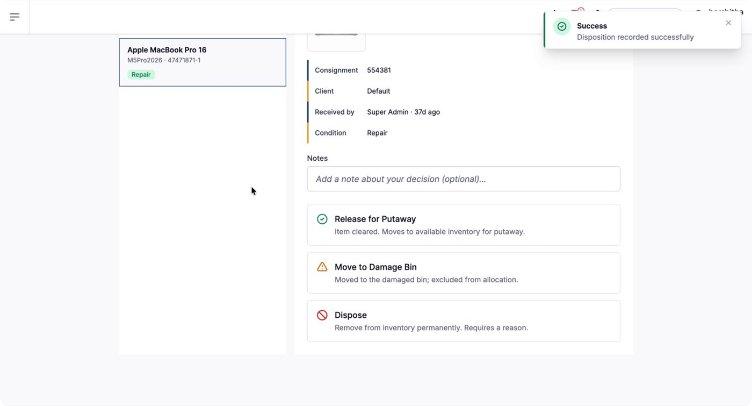Open the hamburger sidebar menu
752x406 pixels.
coord(14,17)
